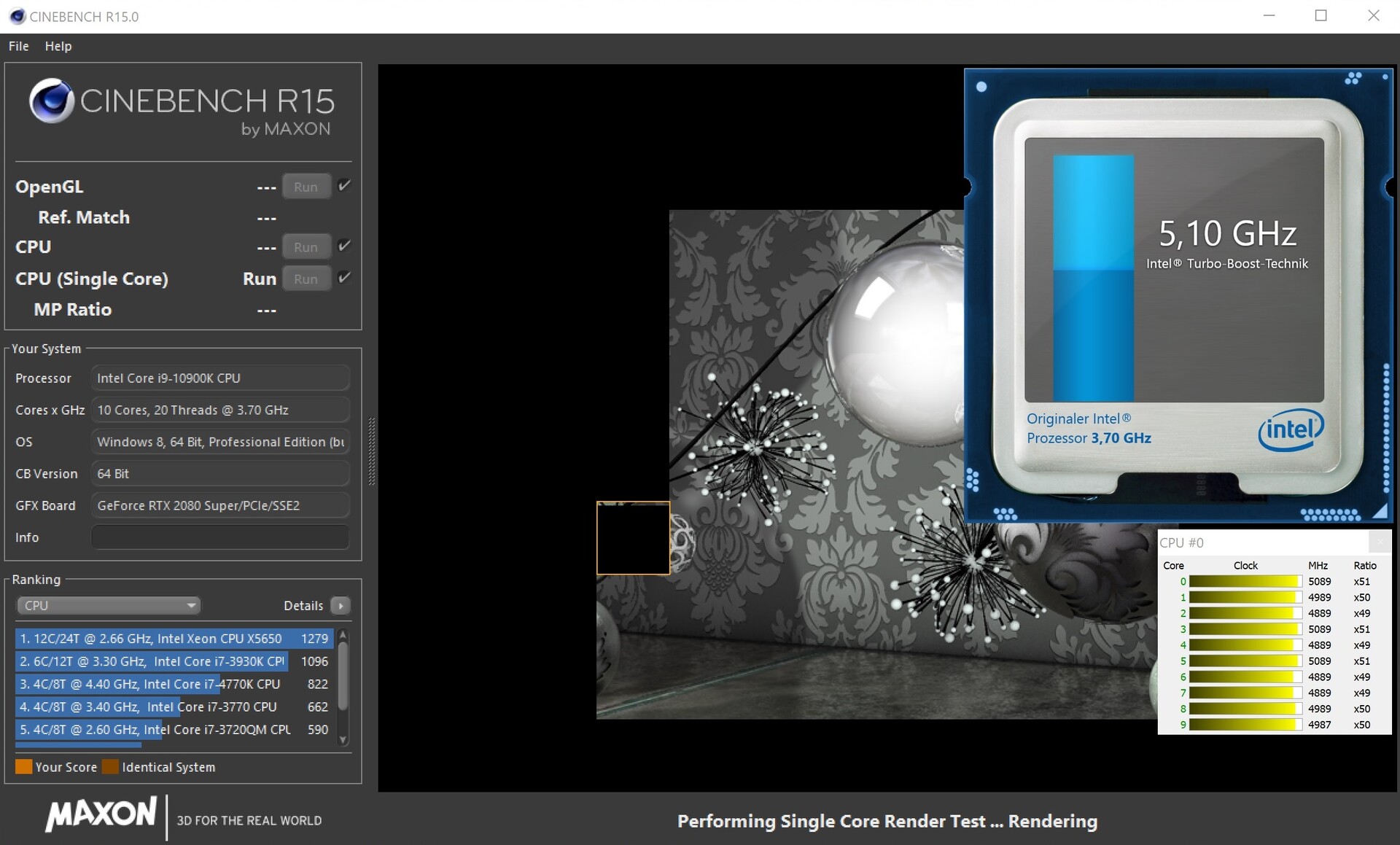The image size is (1400, 845).
Task: Open the CPU ranking type dropdown
Action: pyautogui.click(x=108, y=606)
